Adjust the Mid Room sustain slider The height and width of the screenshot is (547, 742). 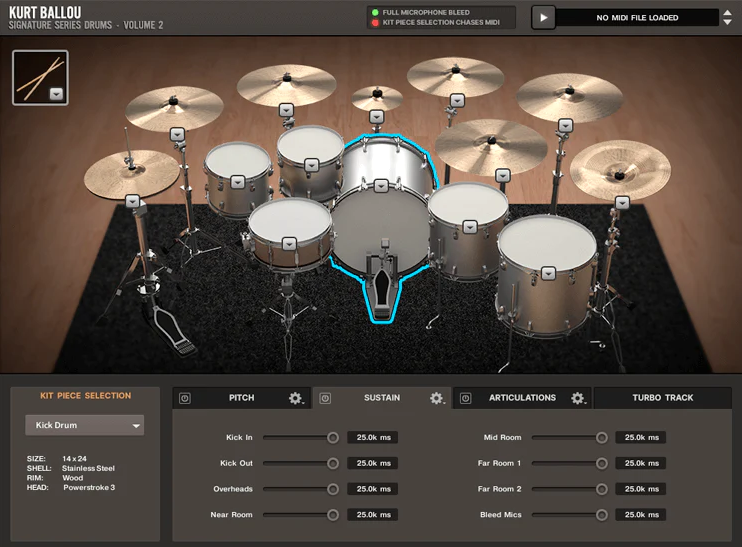(601, 438)
